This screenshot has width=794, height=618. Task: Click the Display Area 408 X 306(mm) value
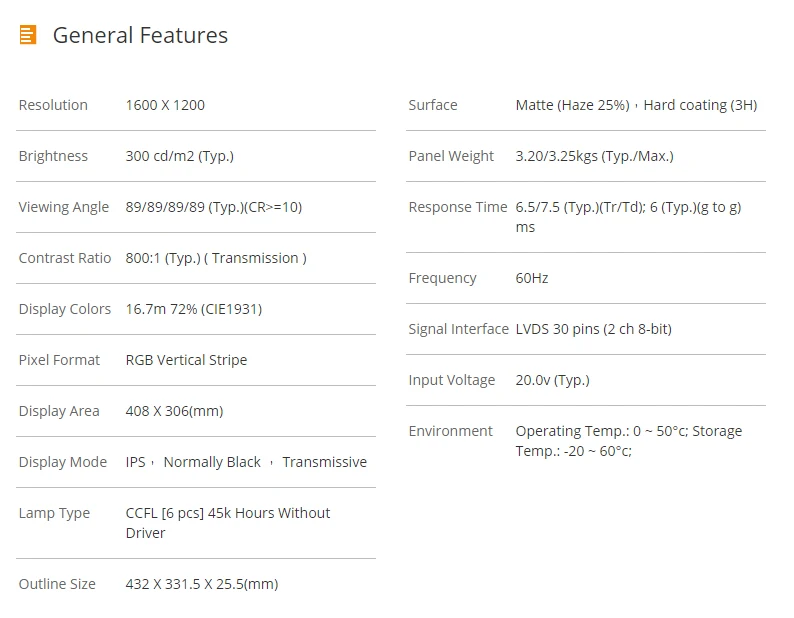[x=174, y=411]
